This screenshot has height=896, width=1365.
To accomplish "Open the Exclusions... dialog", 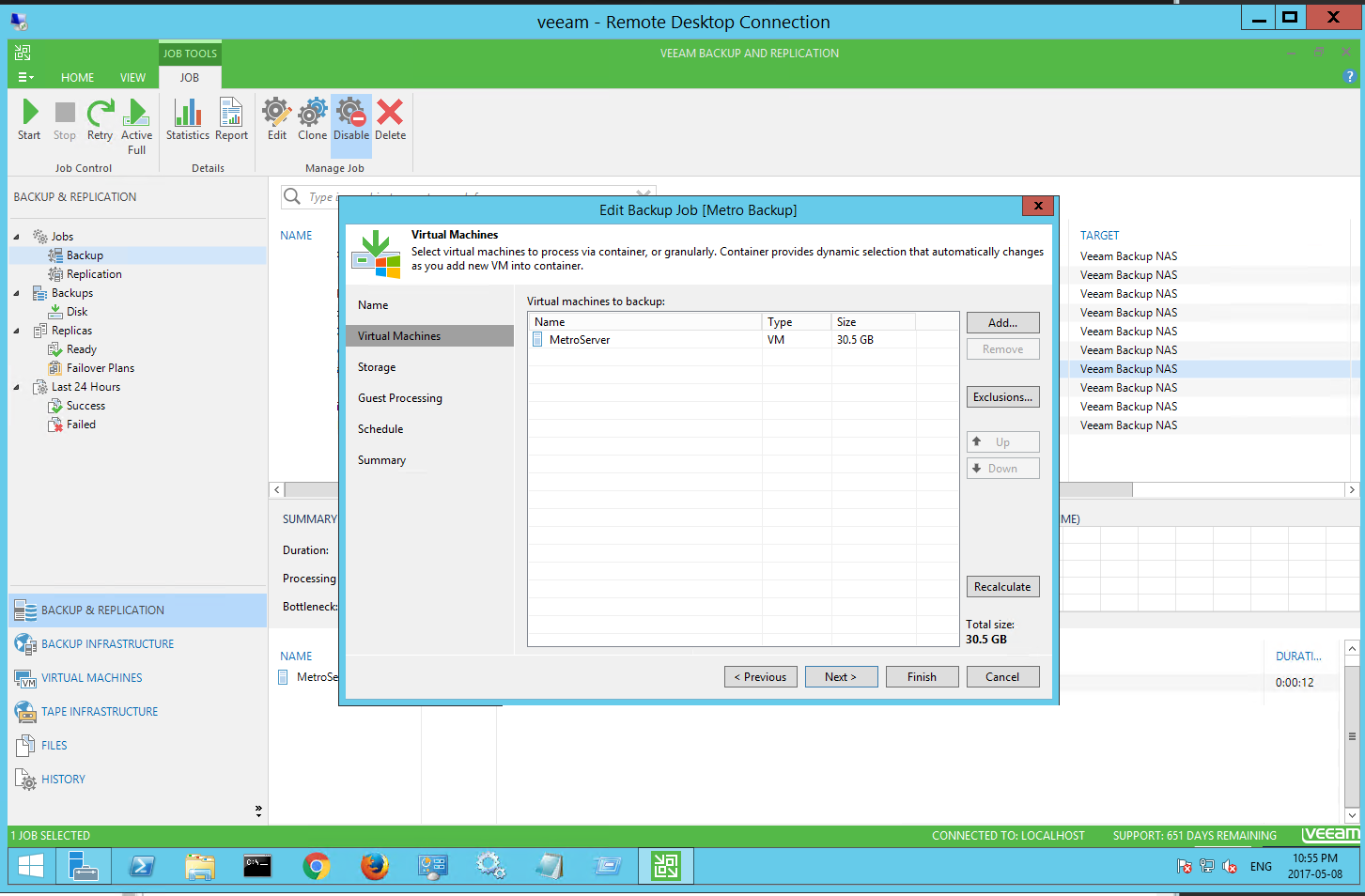I will tap(1002, 397).
